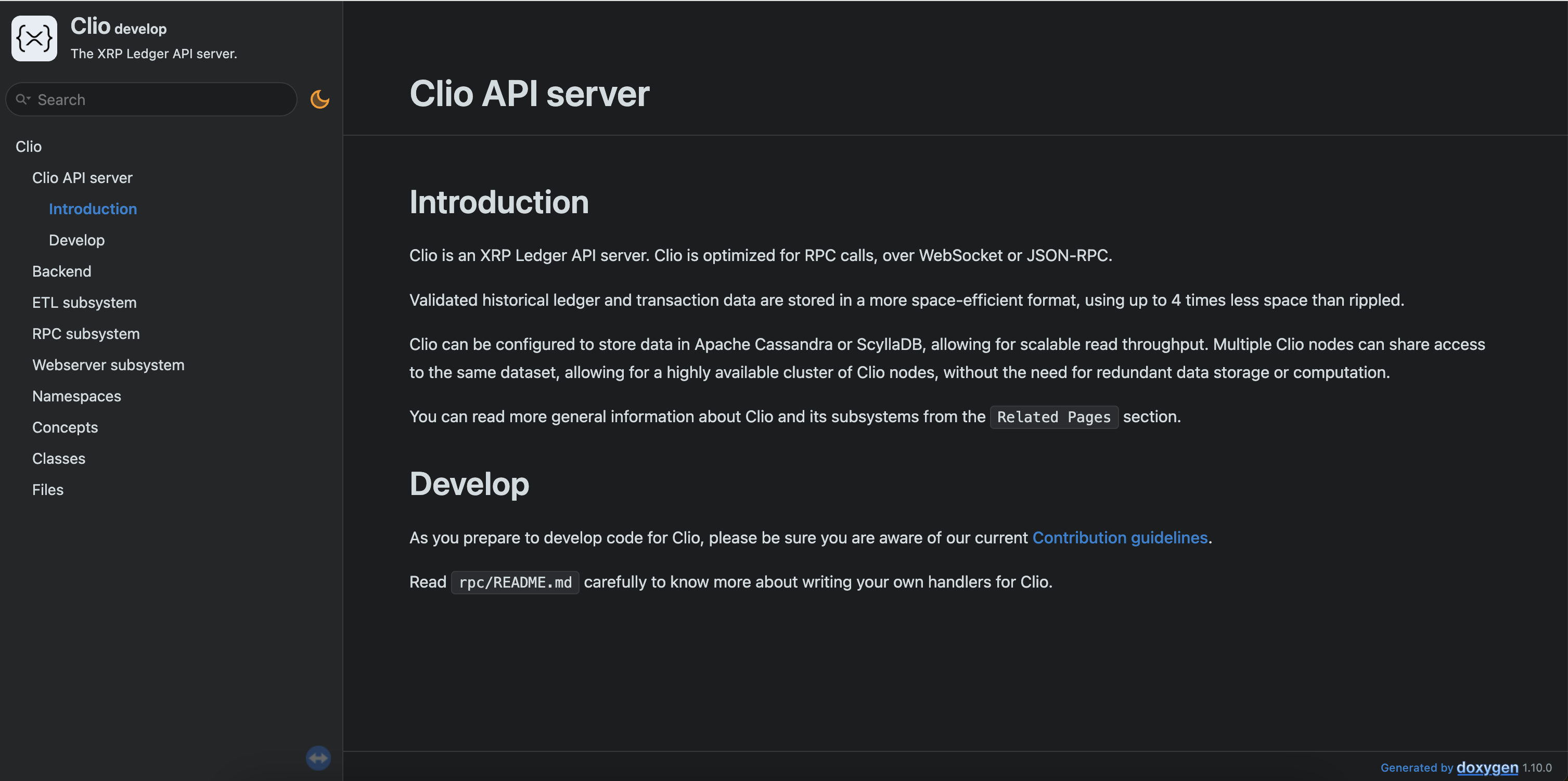Open the Clio root tree item
The height and width of the screenshot is (781, 1568).
[29, 147]
